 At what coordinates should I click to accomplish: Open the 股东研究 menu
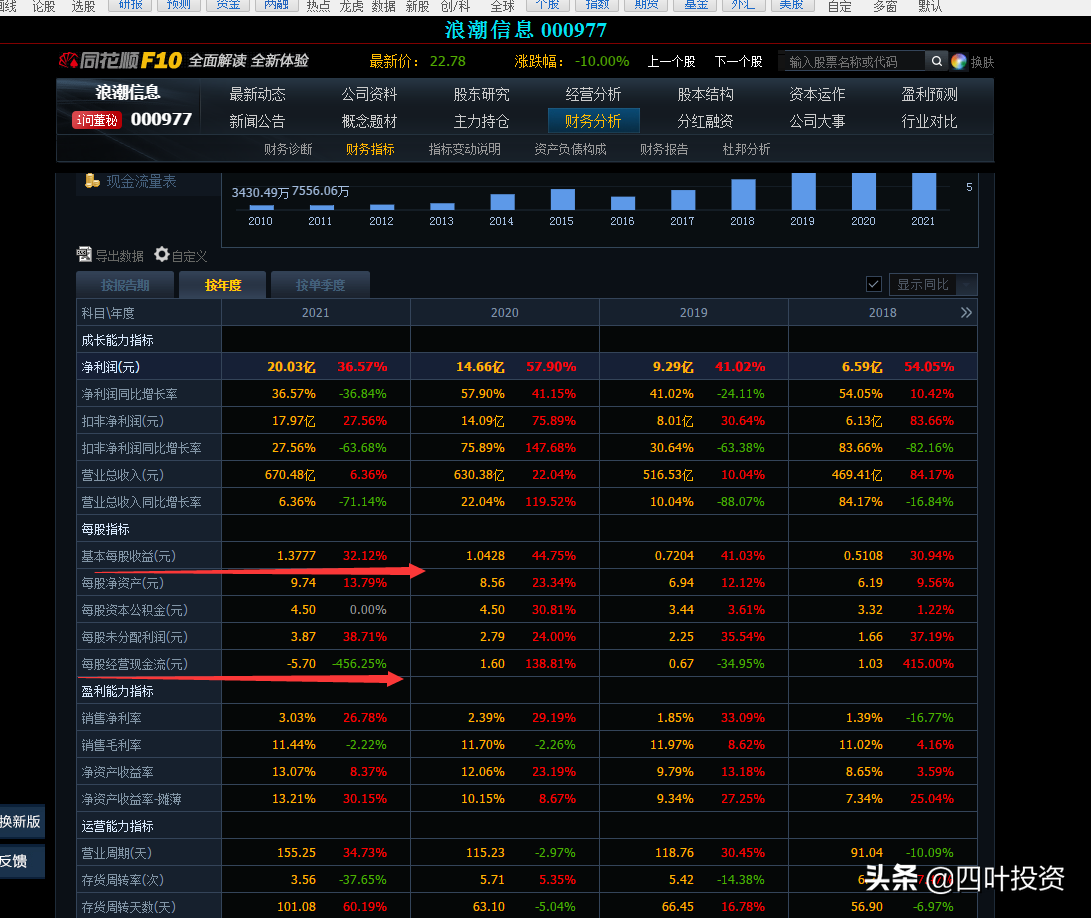481,94
